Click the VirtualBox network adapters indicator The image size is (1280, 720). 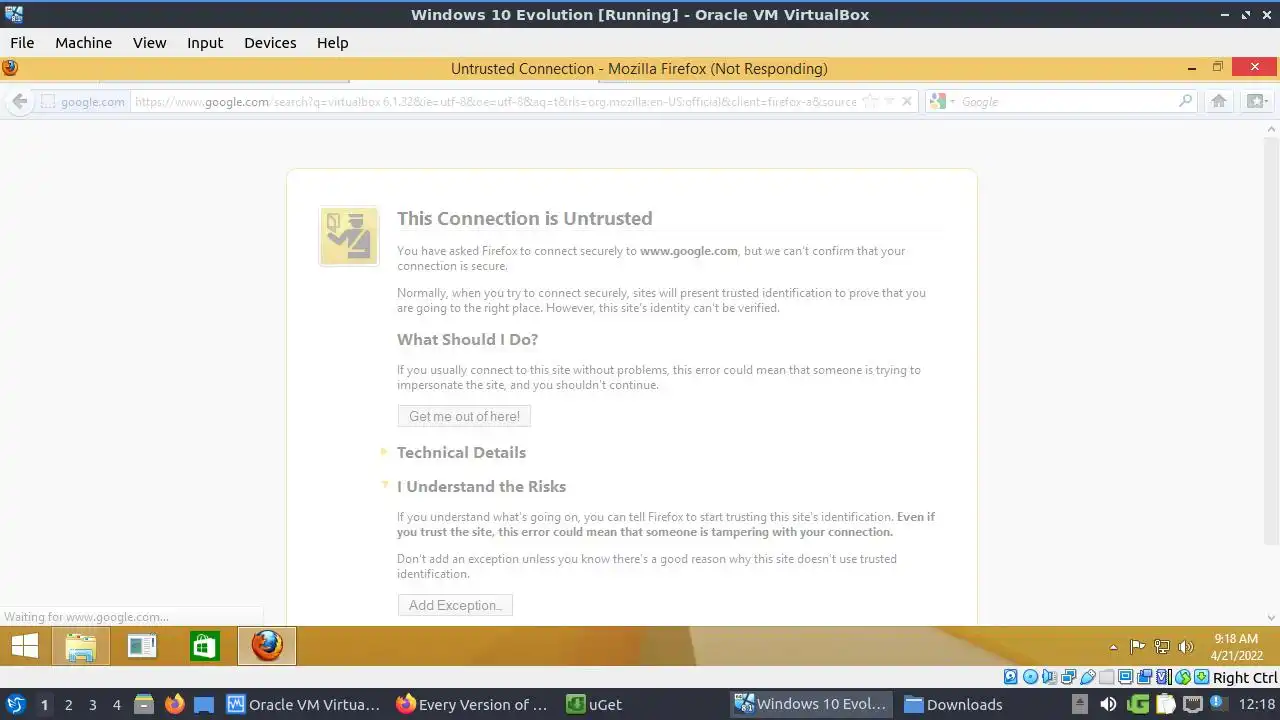[x=1068, y=677]
